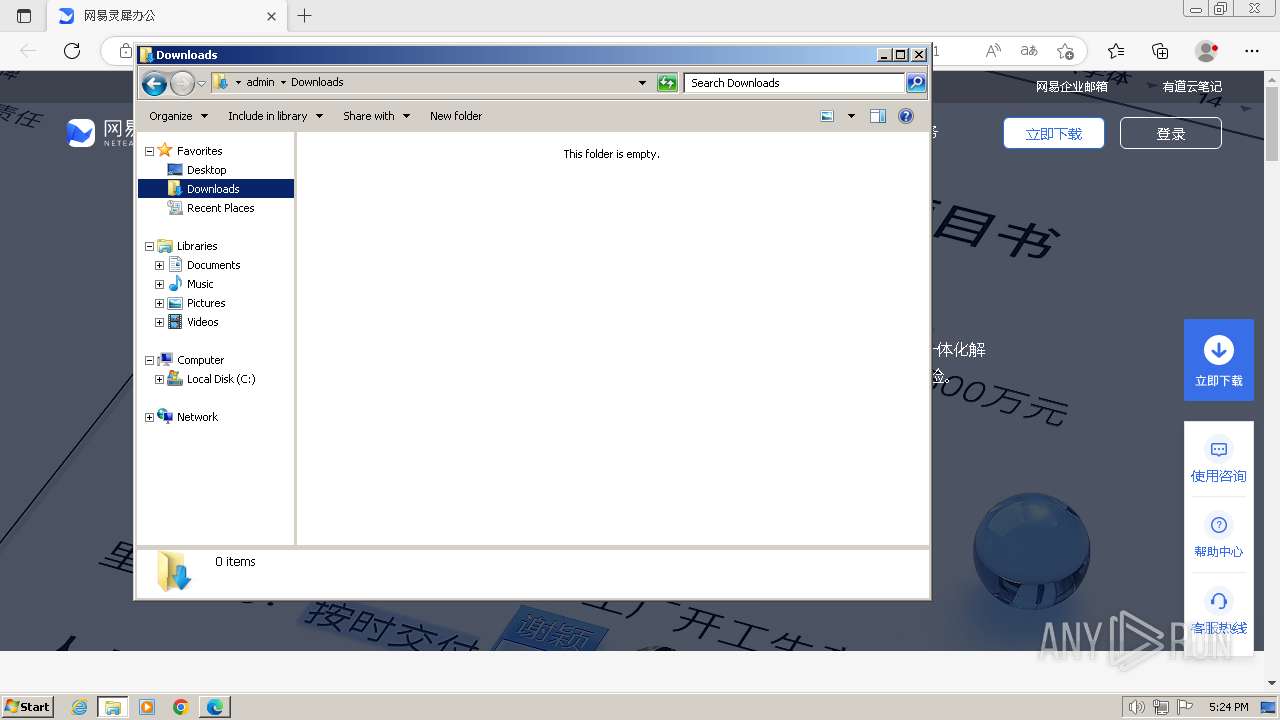
Task: Expand the Network tree node
Action: [150, 417]
